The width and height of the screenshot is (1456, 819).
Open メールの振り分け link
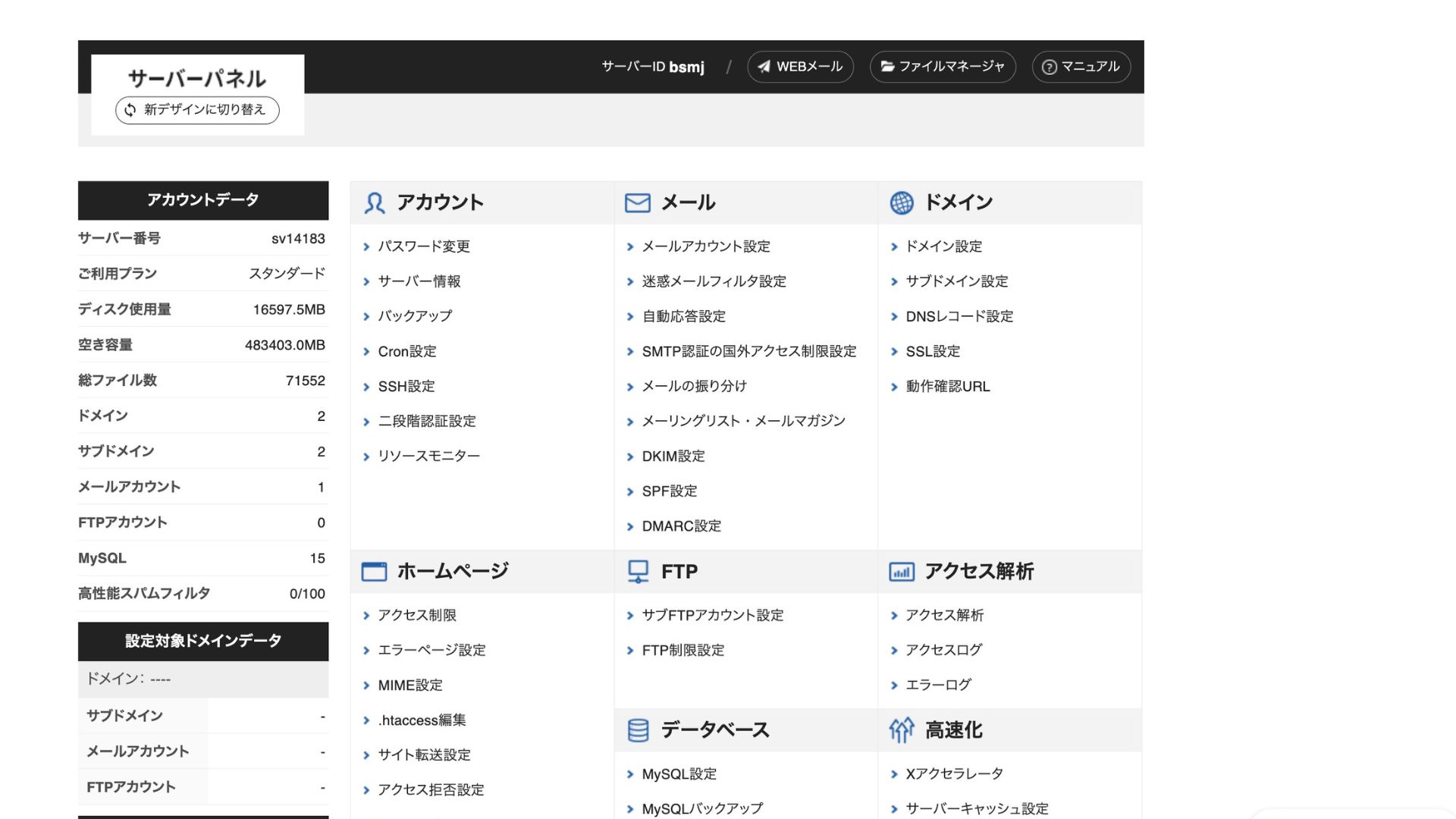pyautogui.click(x=695, y=386)
